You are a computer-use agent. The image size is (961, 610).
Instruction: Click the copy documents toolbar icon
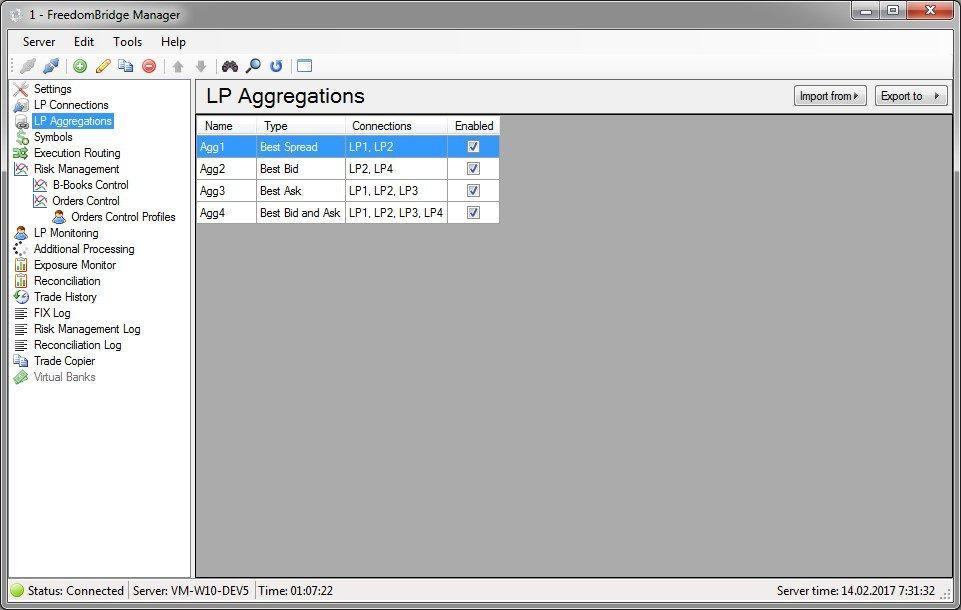coord(126,66)
